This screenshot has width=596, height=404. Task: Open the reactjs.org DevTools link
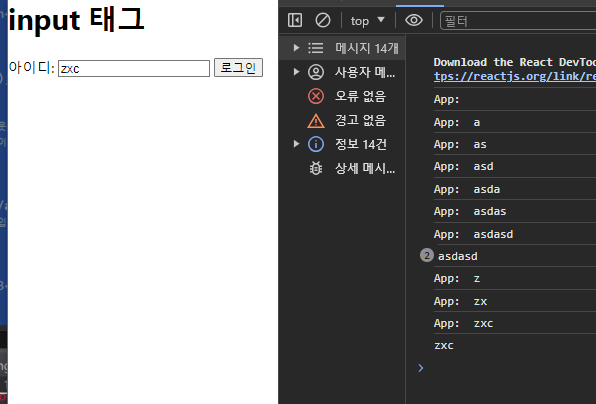click(x=515, y=76)
